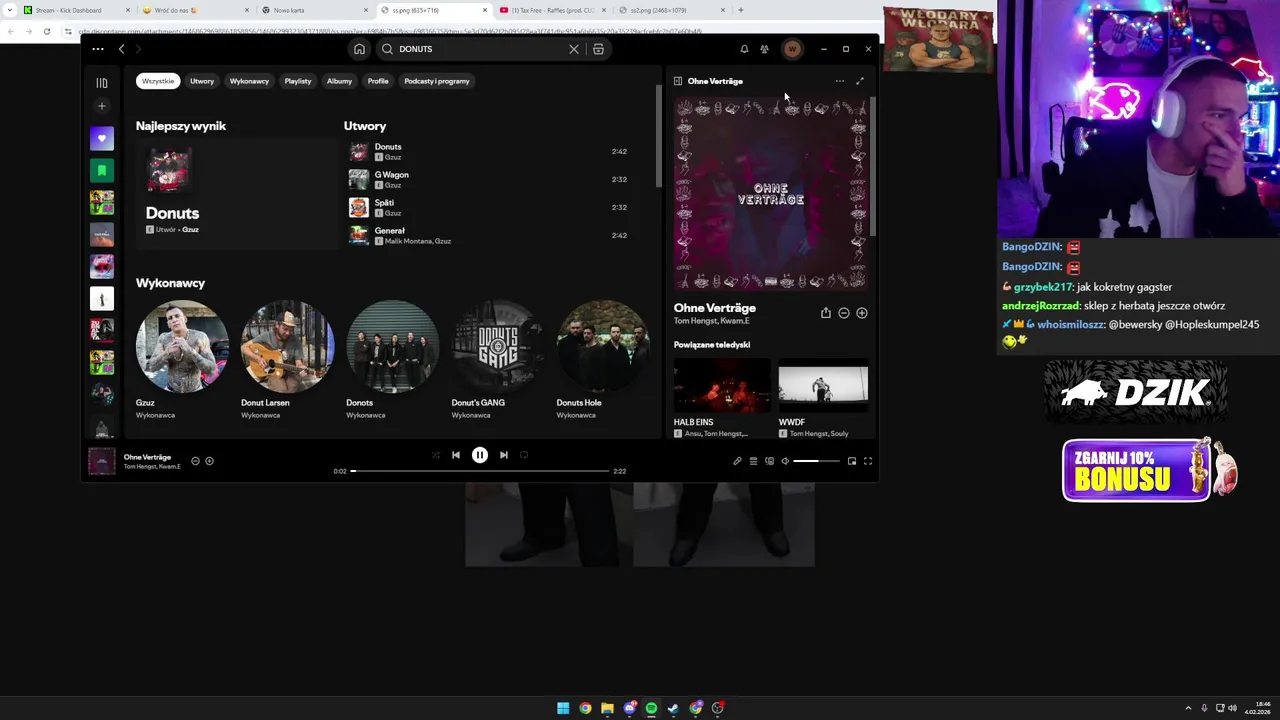
Task: Expand Now Playing panel to full screen
Action: pyautogui.click(x=860, y=81)
